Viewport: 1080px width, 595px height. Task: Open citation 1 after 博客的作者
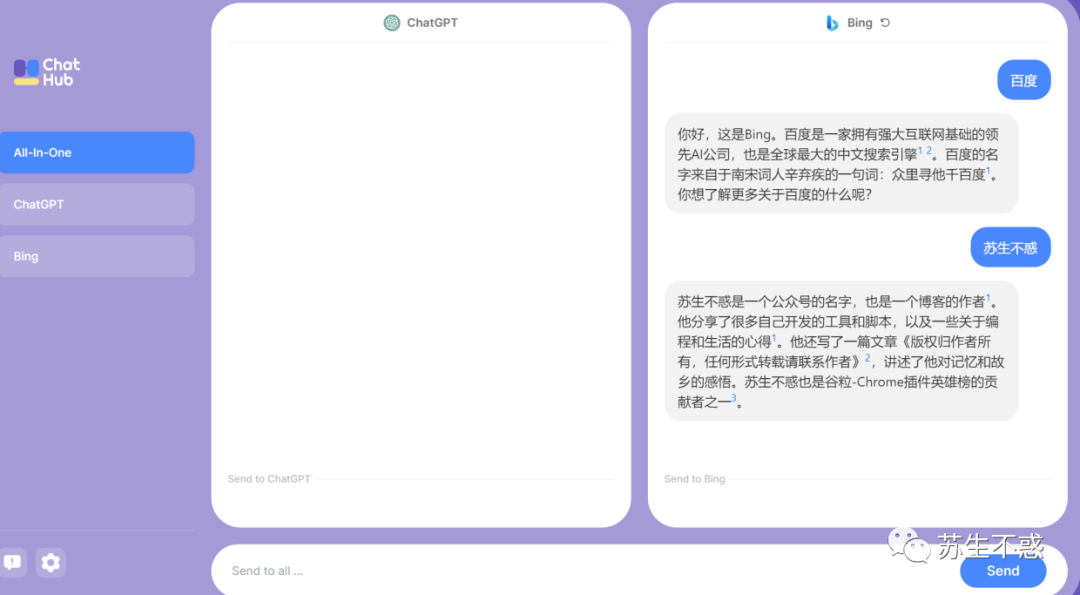(988, 298)
